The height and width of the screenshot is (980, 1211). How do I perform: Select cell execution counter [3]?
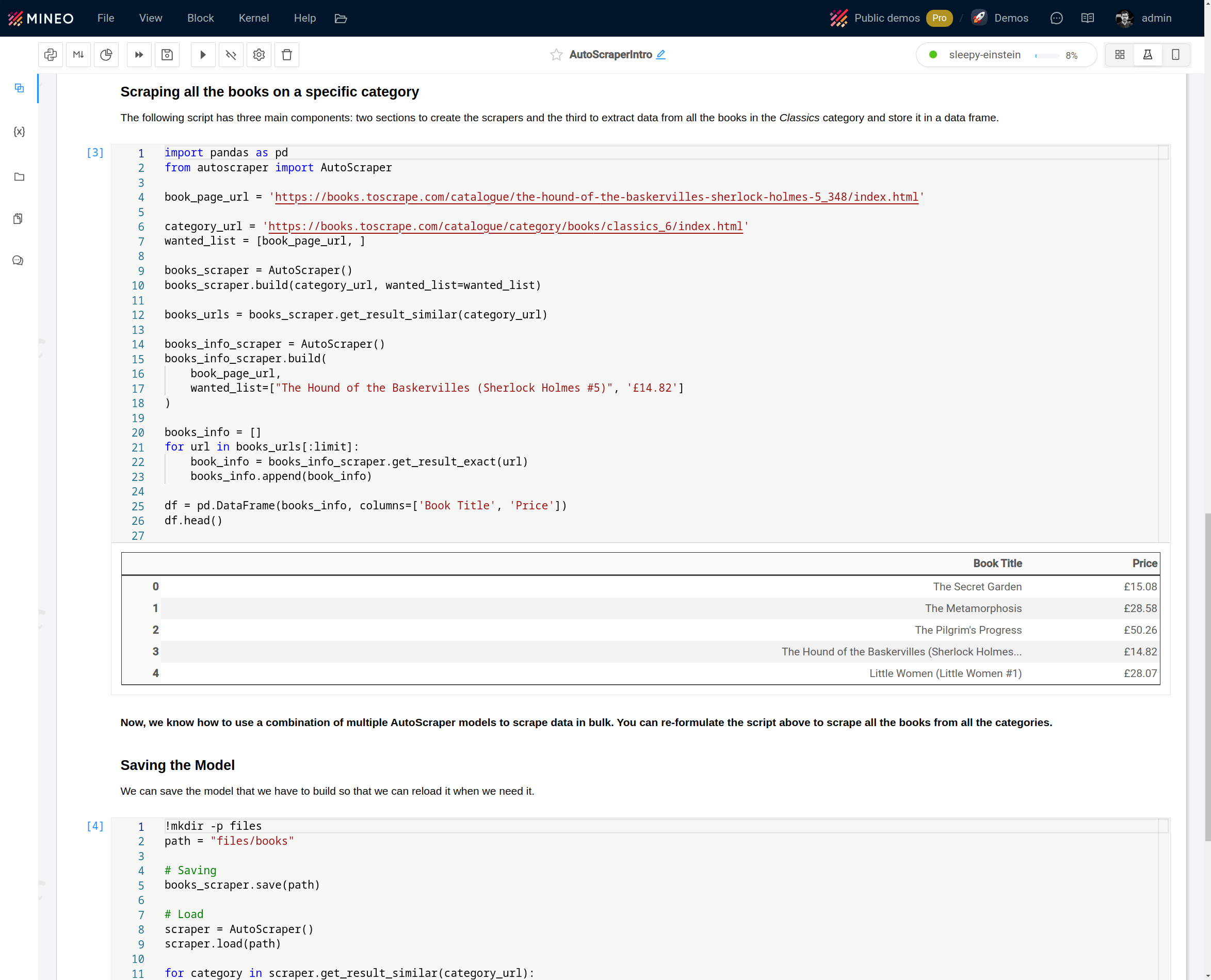pos(95,152)
